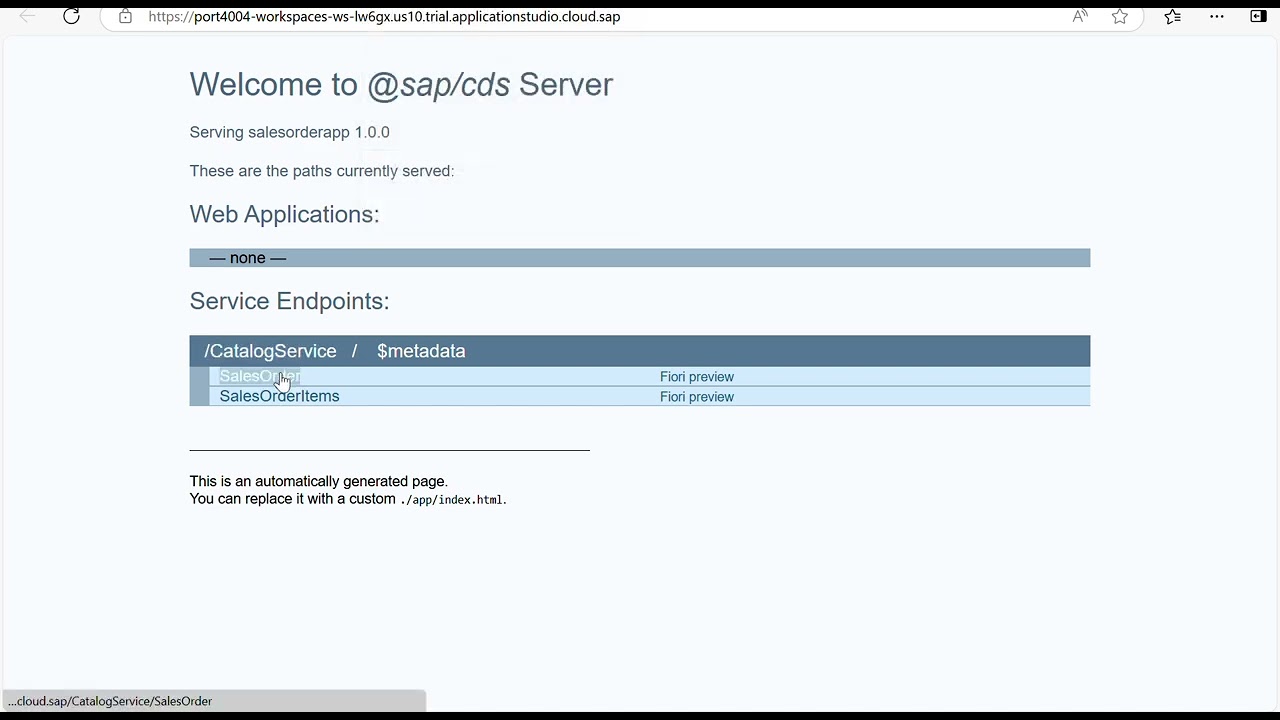Open the SalesOrder entity link

coord(259,376)
